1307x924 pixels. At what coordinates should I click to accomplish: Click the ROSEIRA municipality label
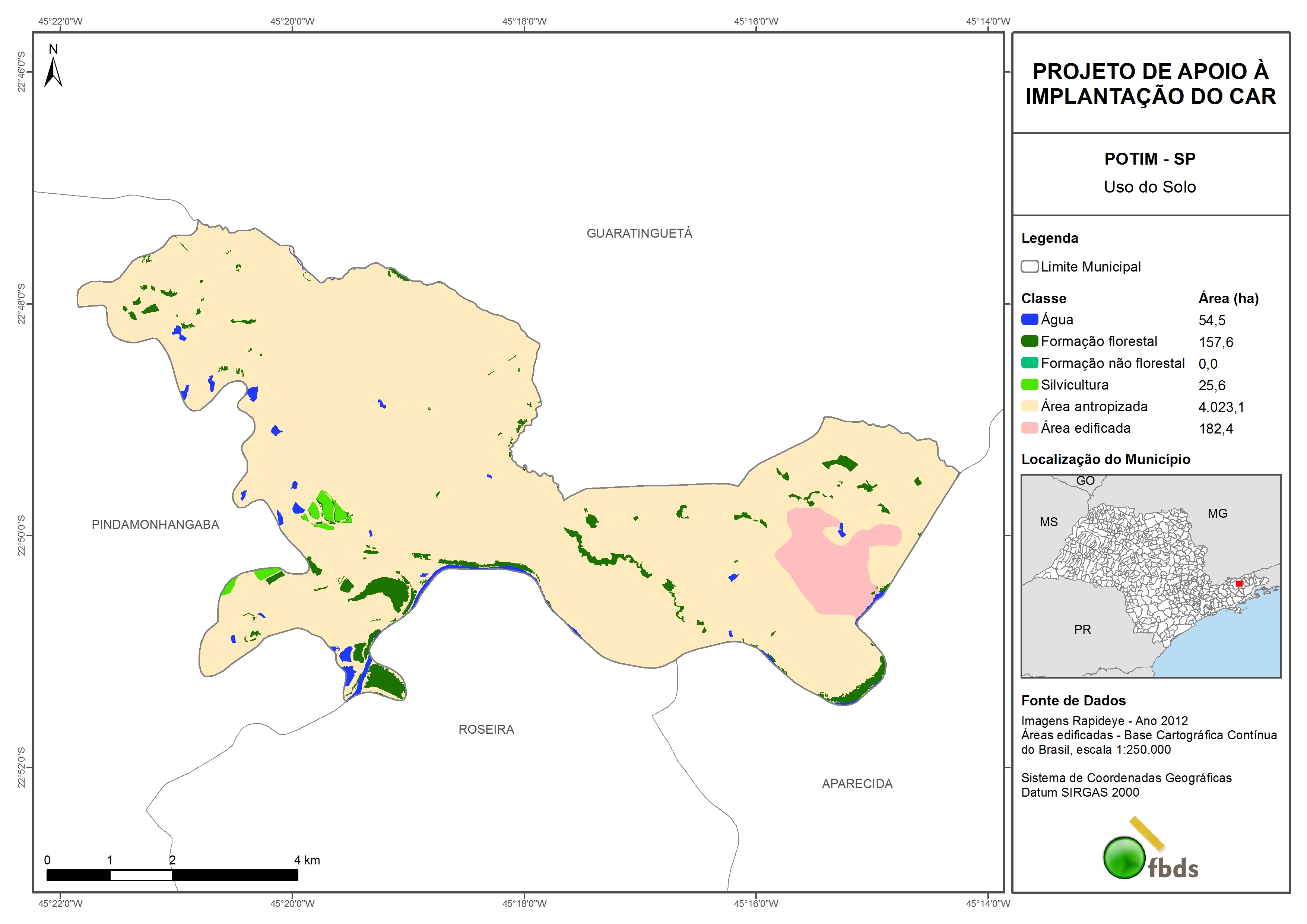[486, 729]
